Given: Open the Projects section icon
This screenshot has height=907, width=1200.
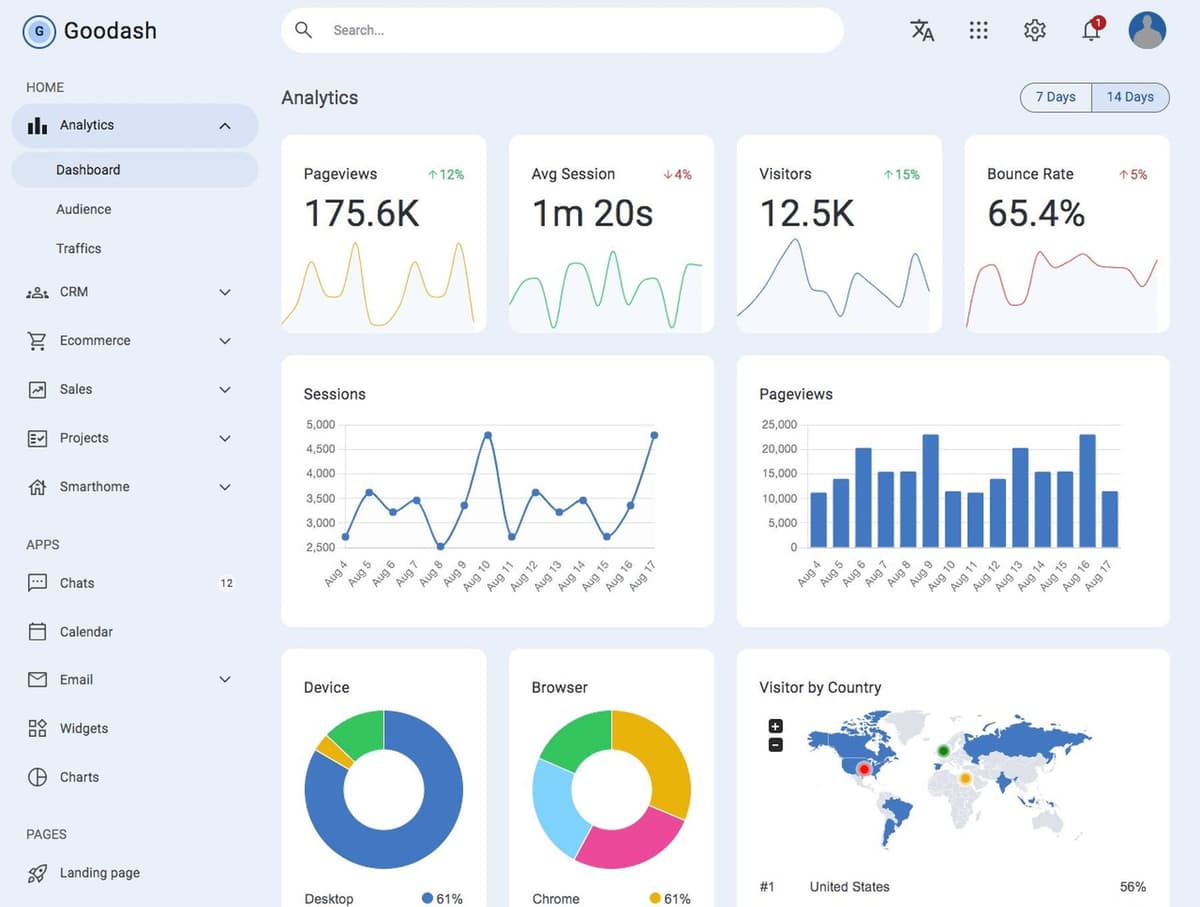Looking at the screenshot, I should [37, 438].
